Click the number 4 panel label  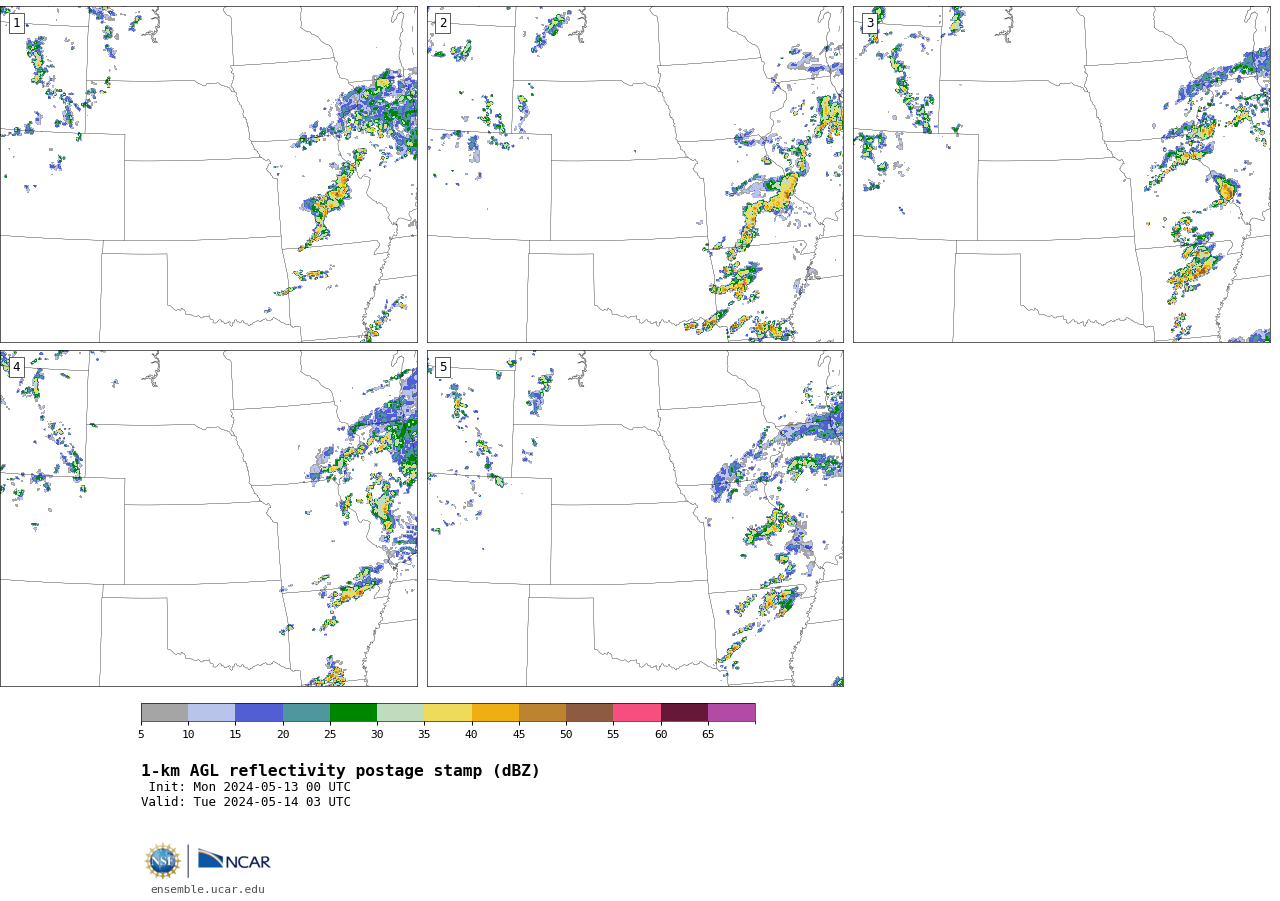tap(16, 367)
